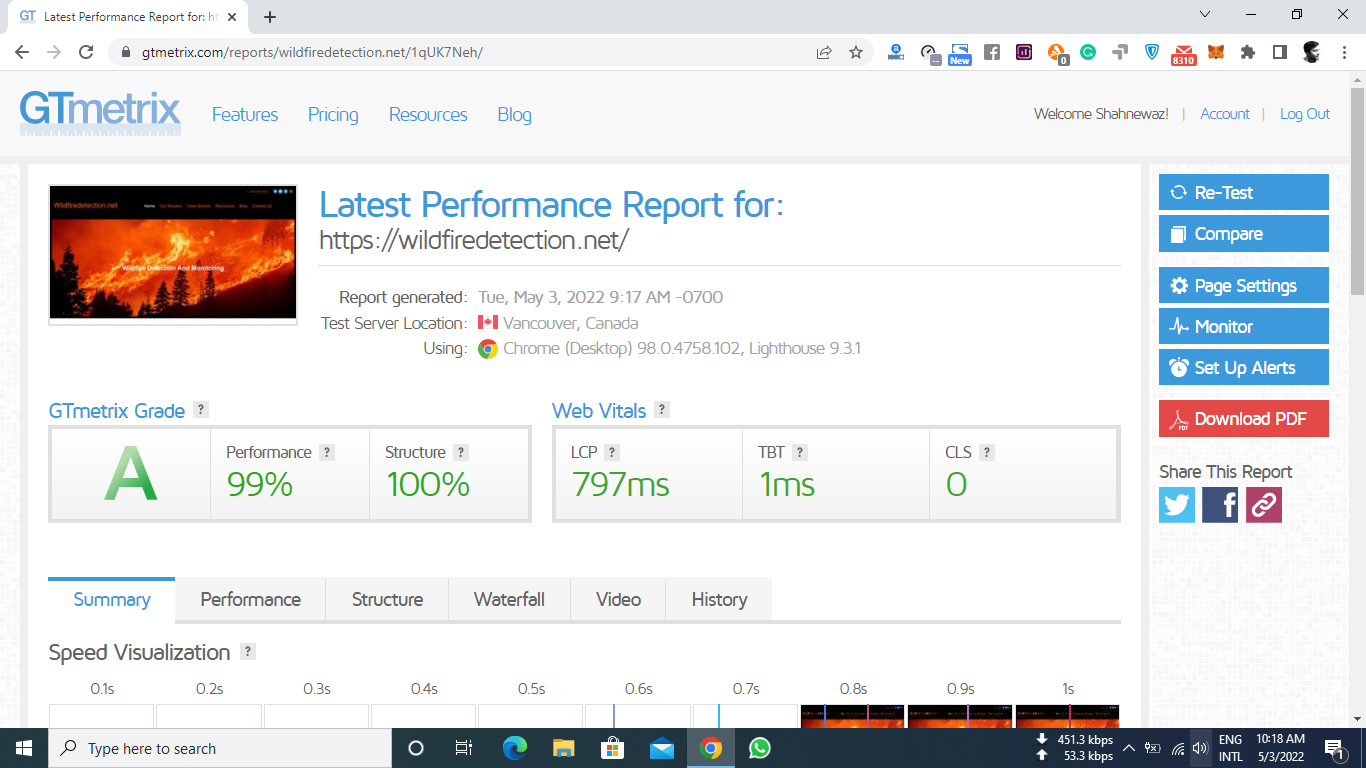Share report via Facebook icon
The width and height of the screenshot is (1366, 768).
click(x=1220, y=505)
